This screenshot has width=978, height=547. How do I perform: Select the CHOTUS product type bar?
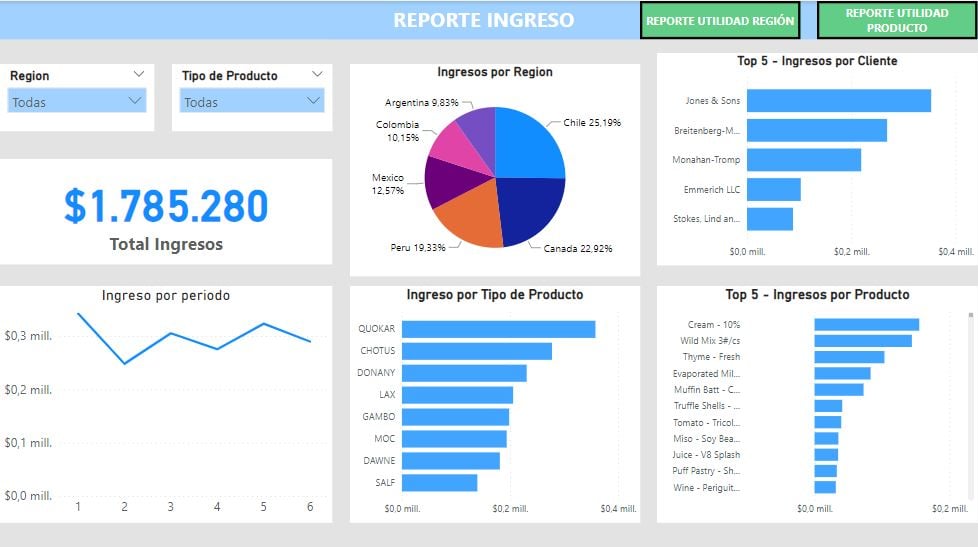point(476,351)
